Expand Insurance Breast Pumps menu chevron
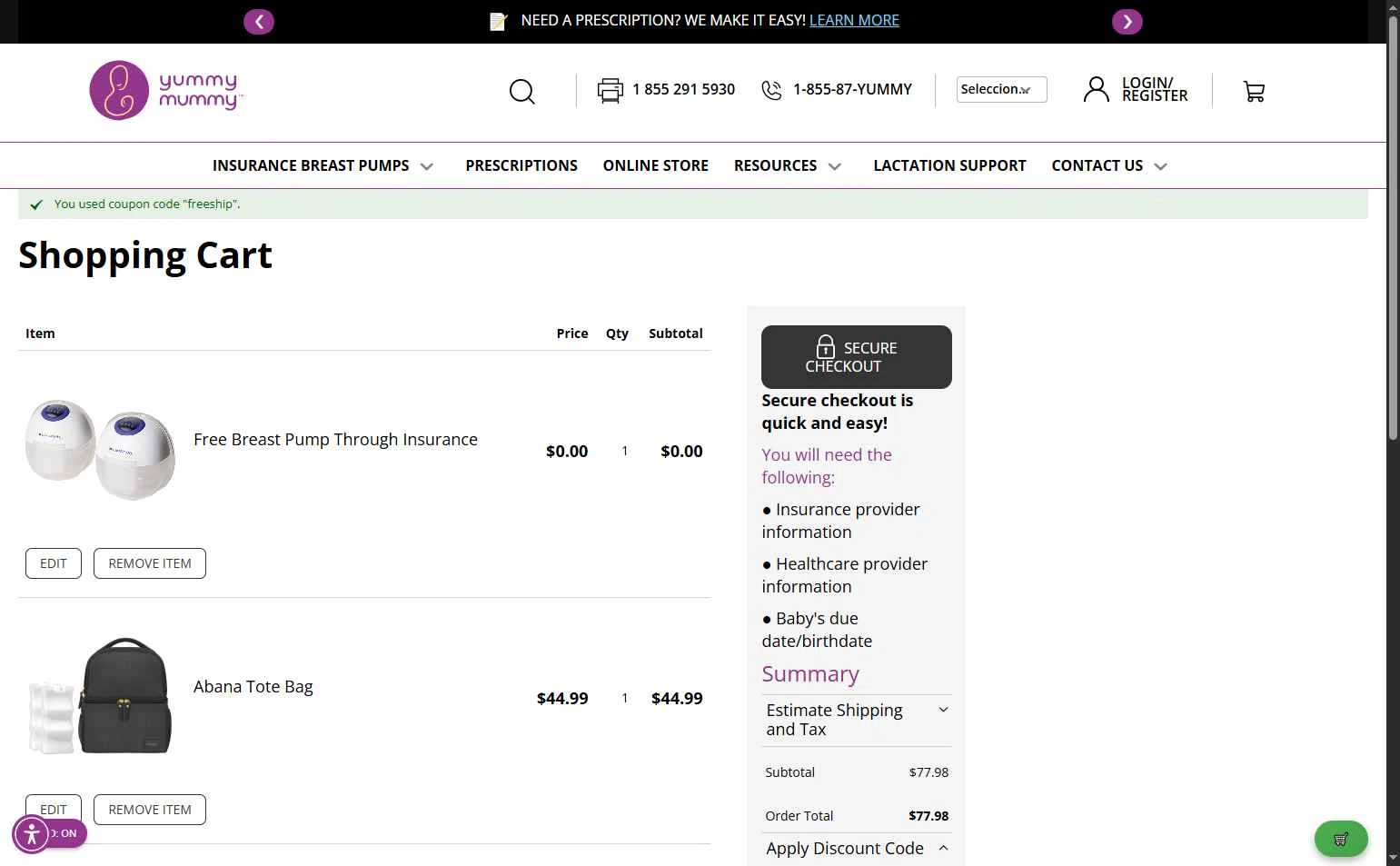 click(427, 166)
